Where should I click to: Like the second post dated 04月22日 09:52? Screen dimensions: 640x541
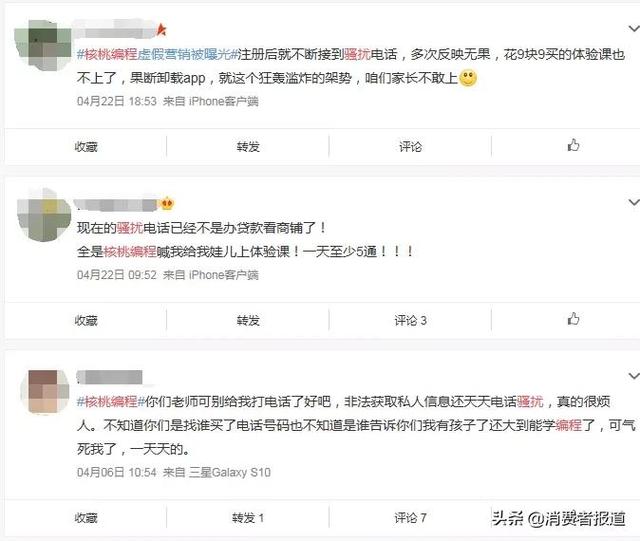click(x=573, y=319)
